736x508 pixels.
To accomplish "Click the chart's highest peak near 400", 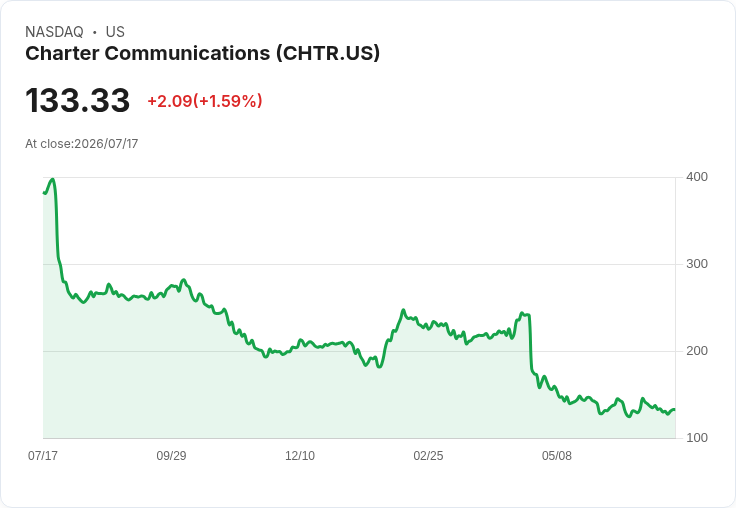I will (53, 179).
